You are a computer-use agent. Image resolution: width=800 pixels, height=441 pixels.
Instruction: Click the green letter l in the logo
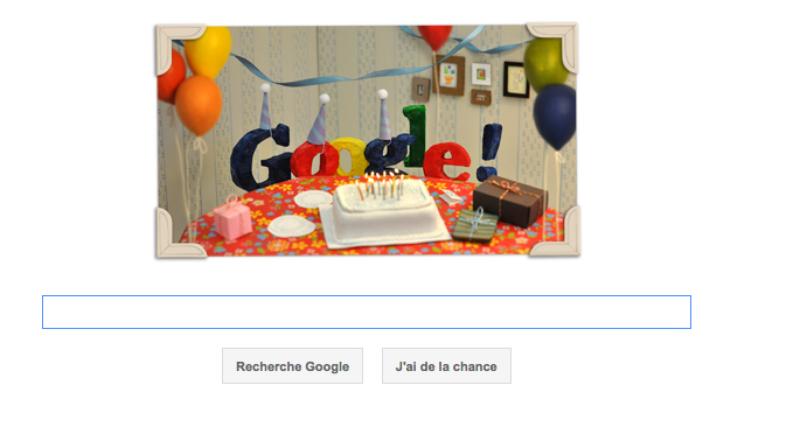click(x=414, y=136)
